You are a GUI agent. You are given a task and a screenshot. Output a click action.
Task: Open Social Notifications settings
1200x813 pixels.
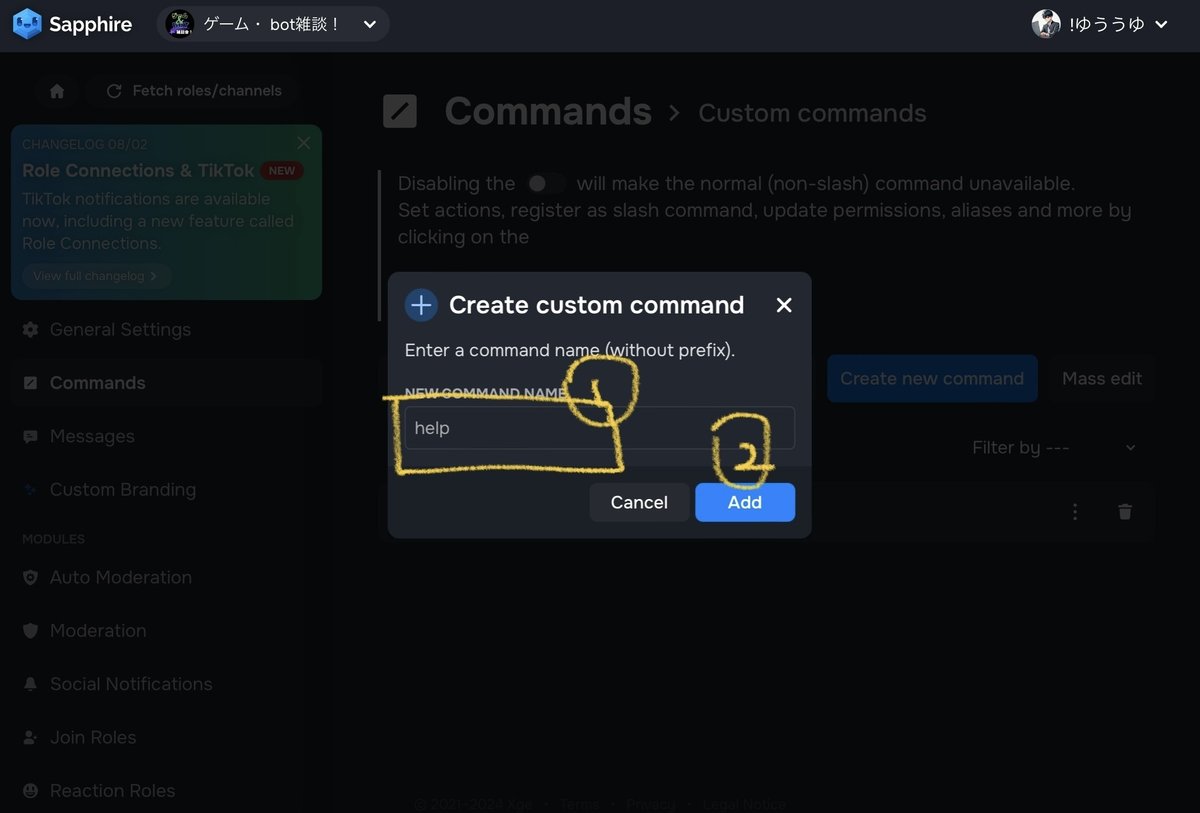(130, 684)
